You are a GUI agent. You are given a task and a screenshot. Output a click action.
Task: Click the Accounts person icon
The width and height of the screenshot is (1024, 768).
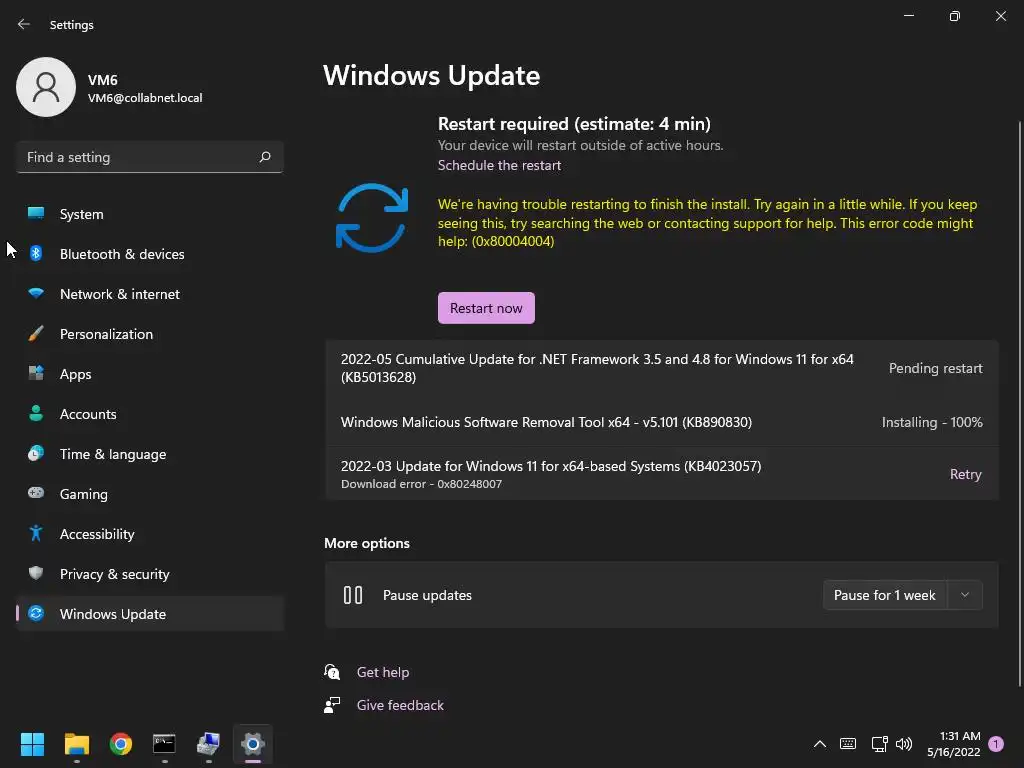tap(36, 413)
